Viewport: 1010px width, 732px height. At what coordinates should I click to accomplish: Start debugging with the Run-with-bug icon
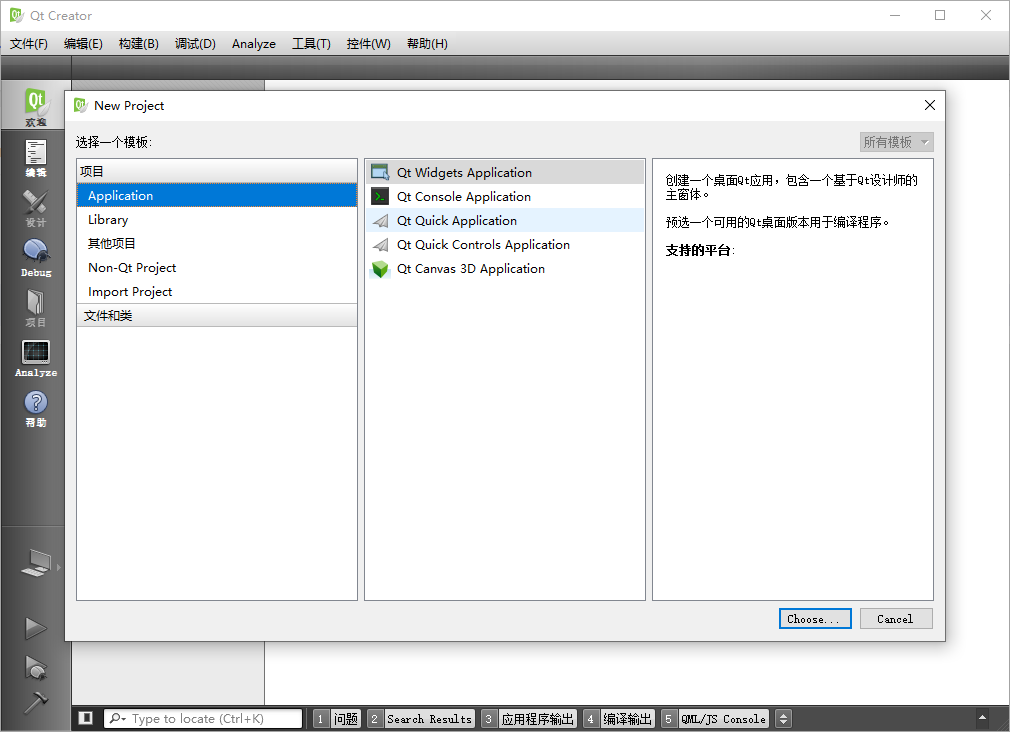35,667
